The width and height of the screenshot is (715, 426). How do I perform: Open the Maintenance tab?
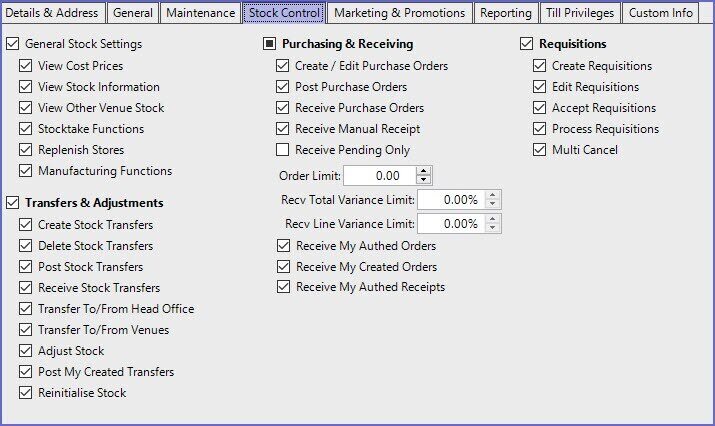click(x=199, y=13)
